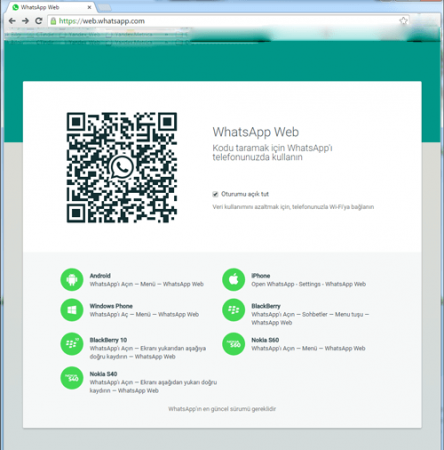Click the 'Android' platform title
This screenshot has width=444, height=450.
[x=100, y=276]
